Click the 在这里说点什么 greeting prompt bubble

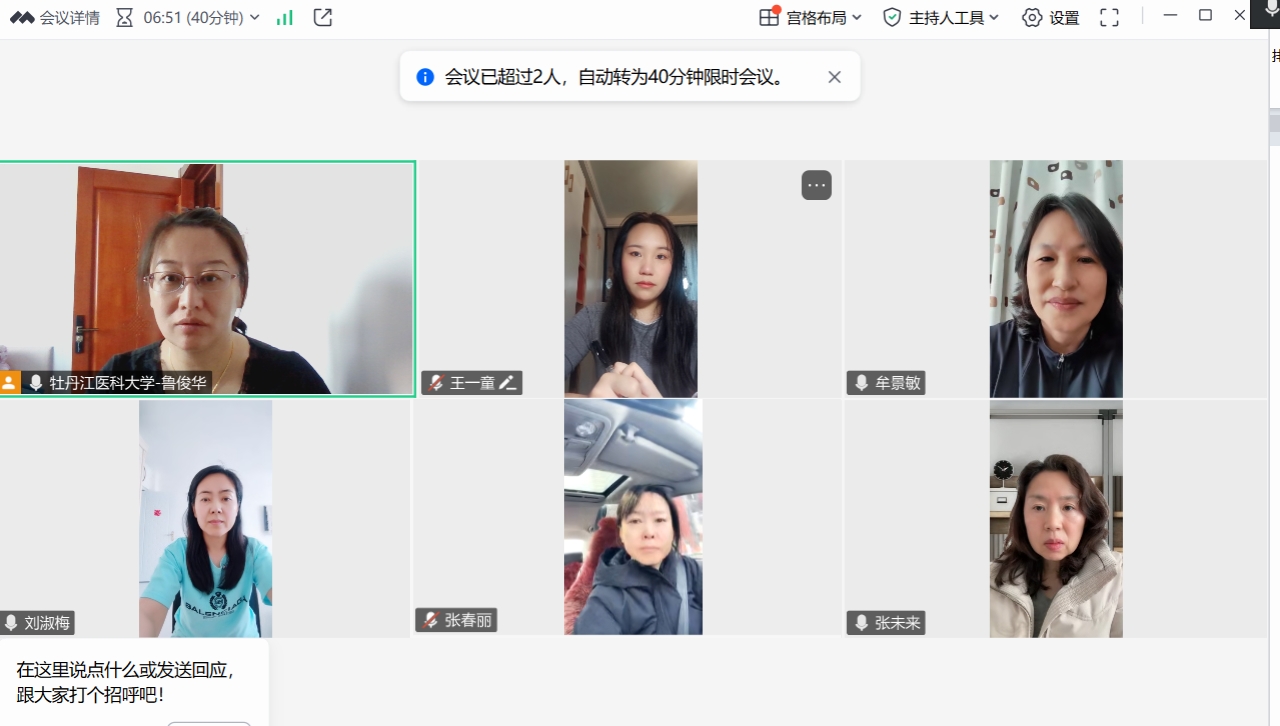pyautogui.click(x=125, y=681)
